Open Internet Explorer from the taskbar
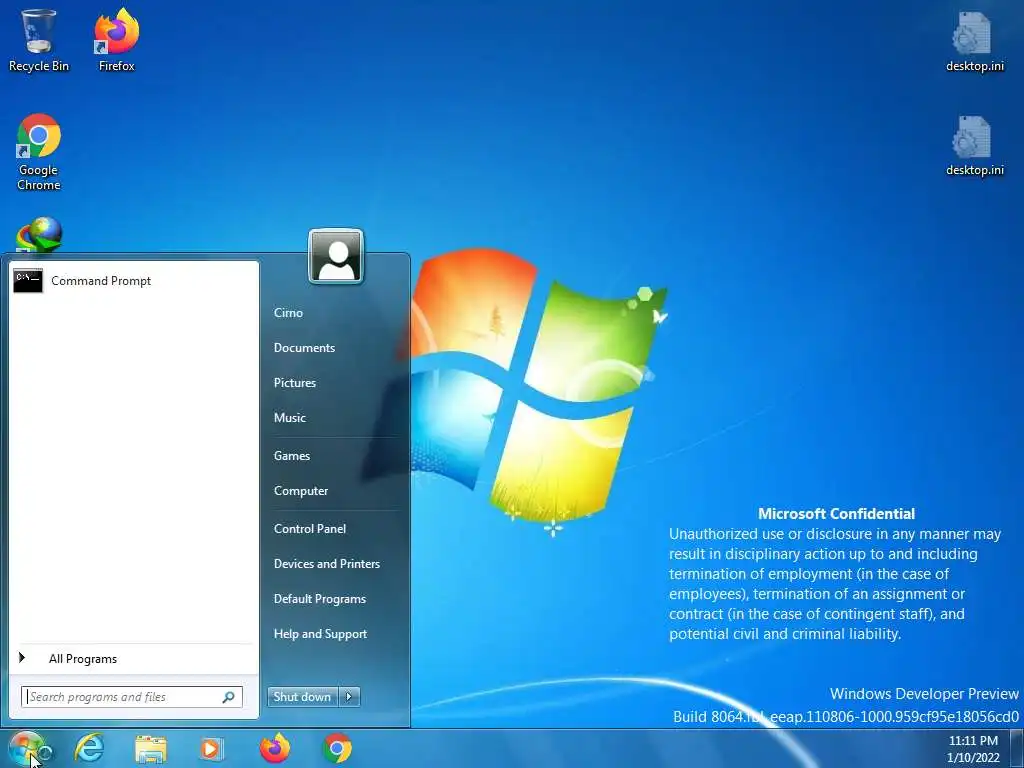 coord(89,748)
